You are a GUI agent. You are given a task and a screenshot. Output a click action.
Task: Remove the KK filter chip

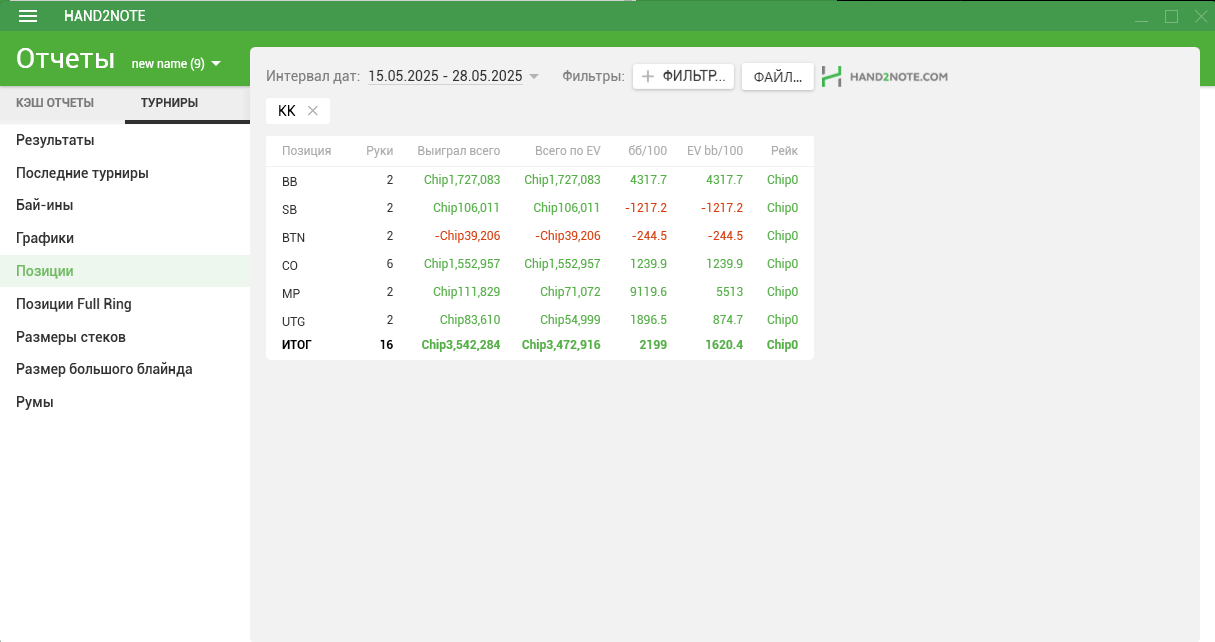pyautogui.click(x=313, y=111)
